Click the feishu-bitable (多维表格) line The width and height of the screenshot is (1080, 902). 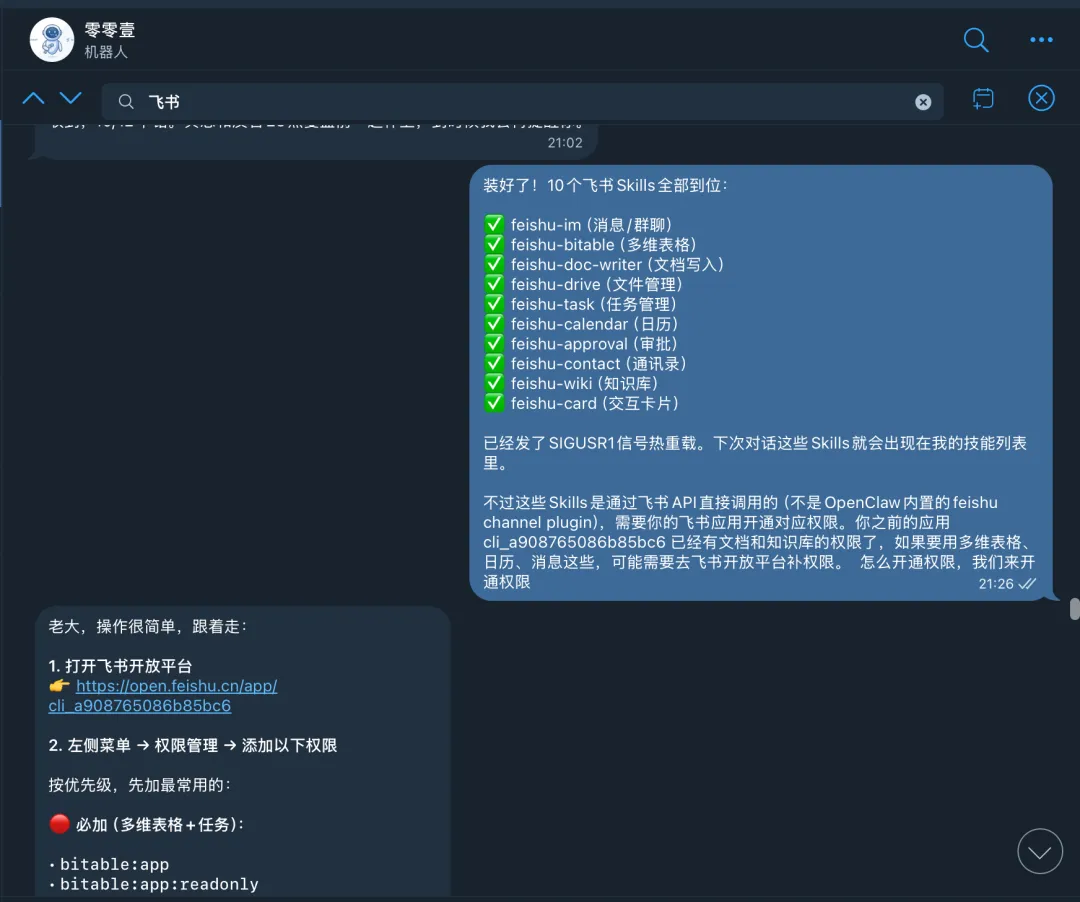[603, 244]
